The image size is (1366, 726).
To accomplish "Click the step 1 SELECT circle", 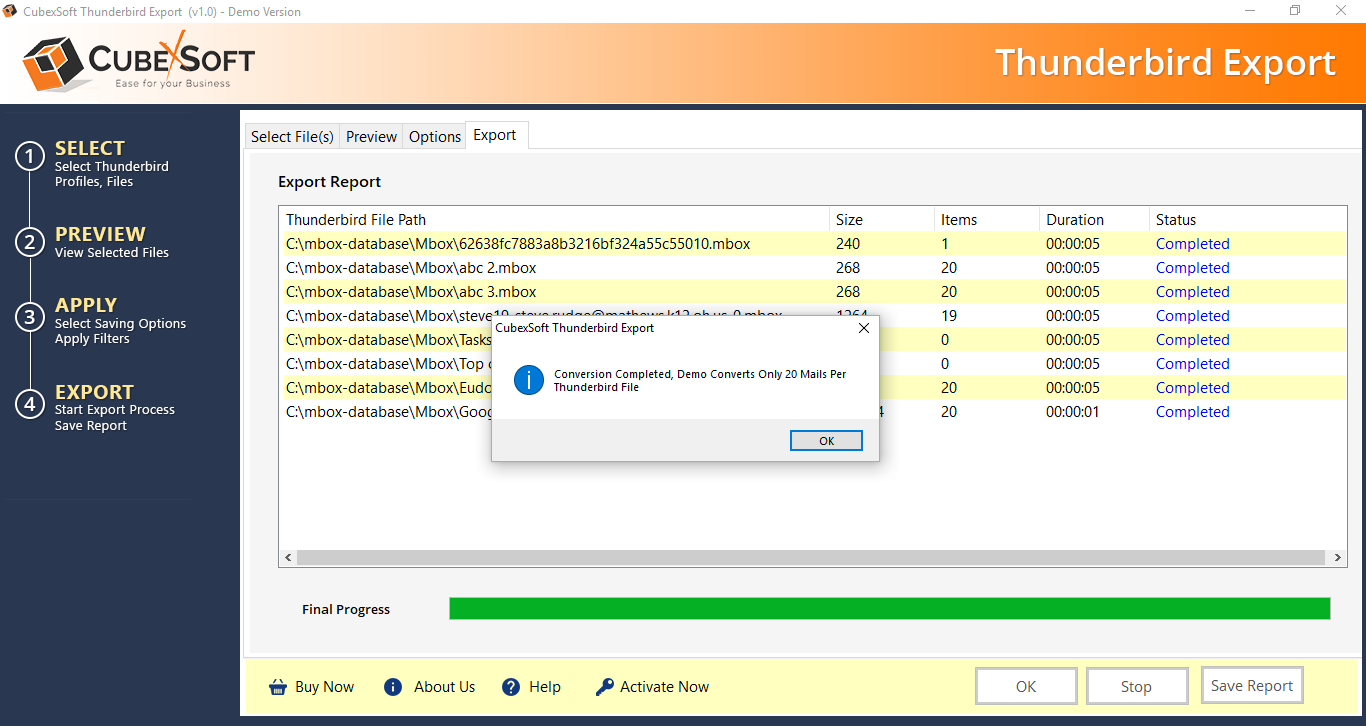I will click(x=30, y=156).
